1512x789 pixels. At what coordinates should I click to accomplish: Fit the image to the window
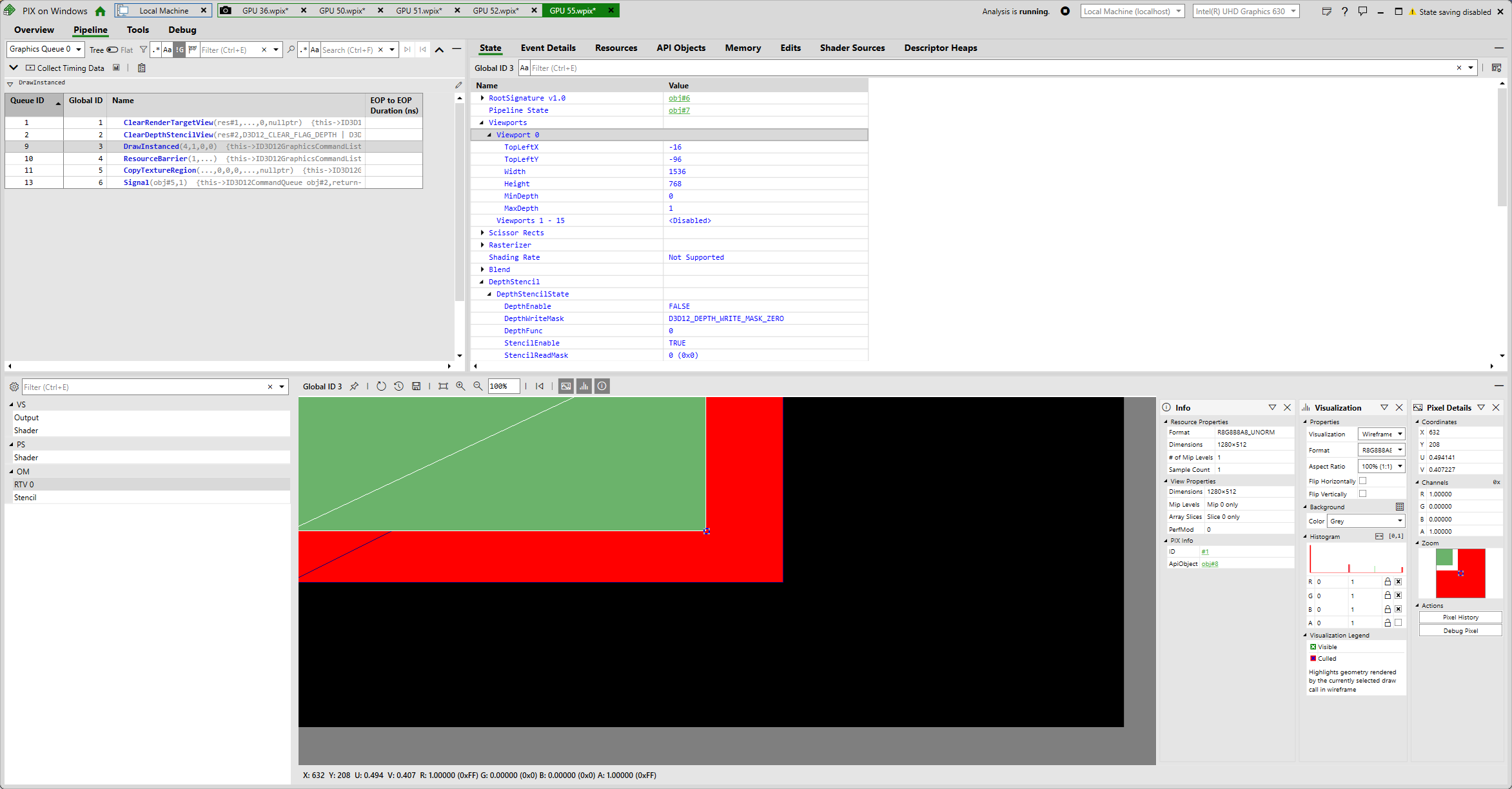click(443, 385)
